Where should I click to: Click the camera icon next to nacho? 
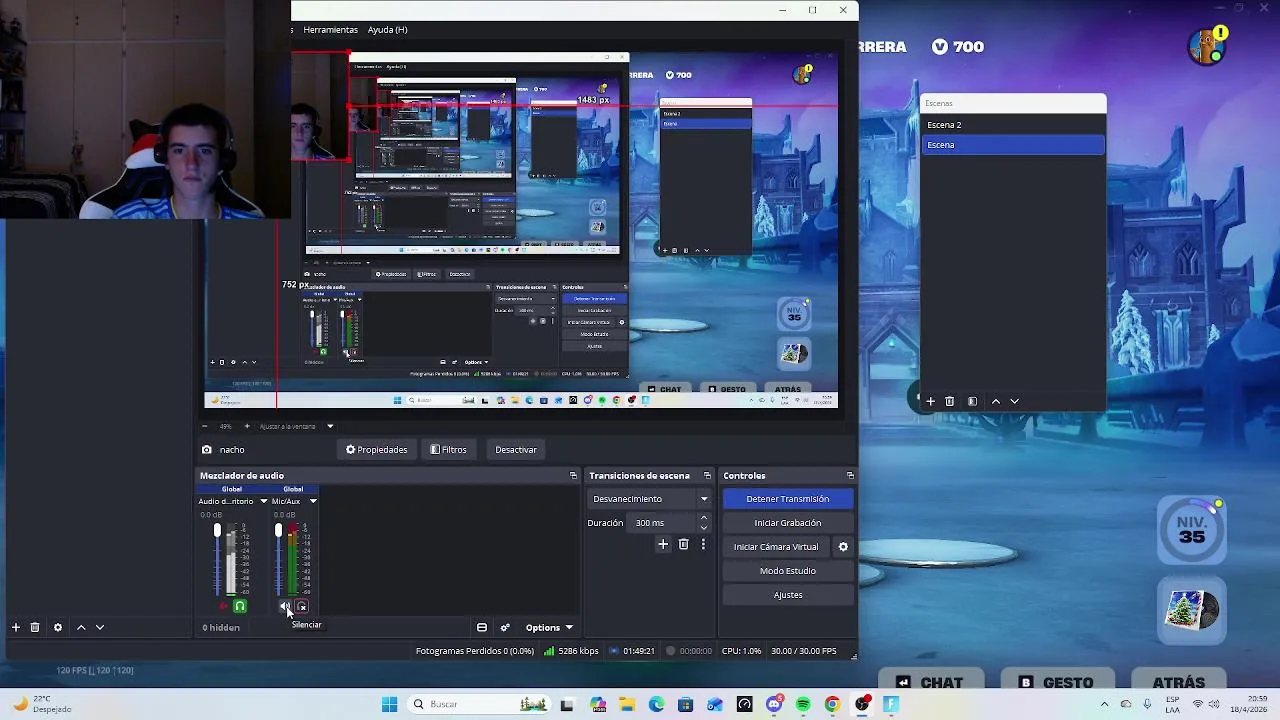(206, 450)
